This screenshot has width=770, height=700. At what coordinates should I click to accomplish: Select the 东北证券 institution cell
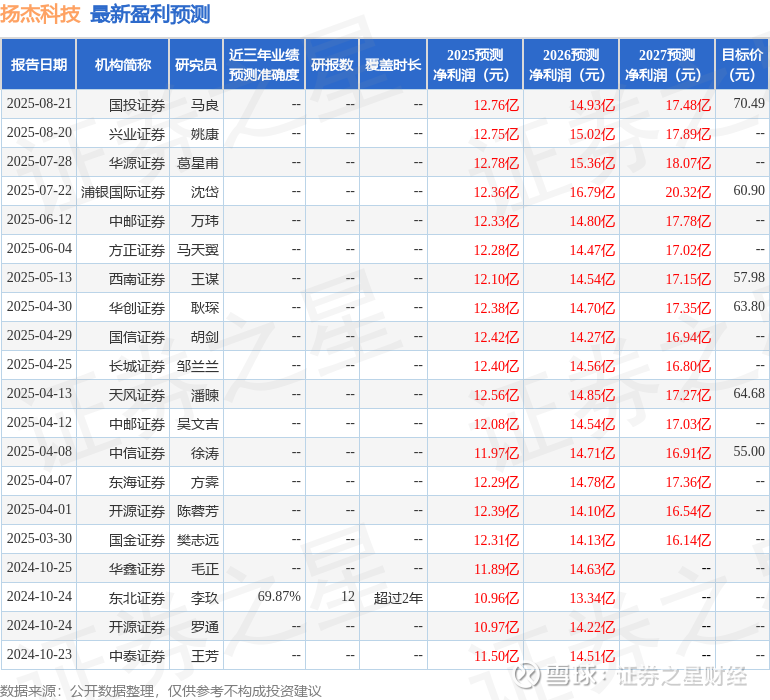123,597
